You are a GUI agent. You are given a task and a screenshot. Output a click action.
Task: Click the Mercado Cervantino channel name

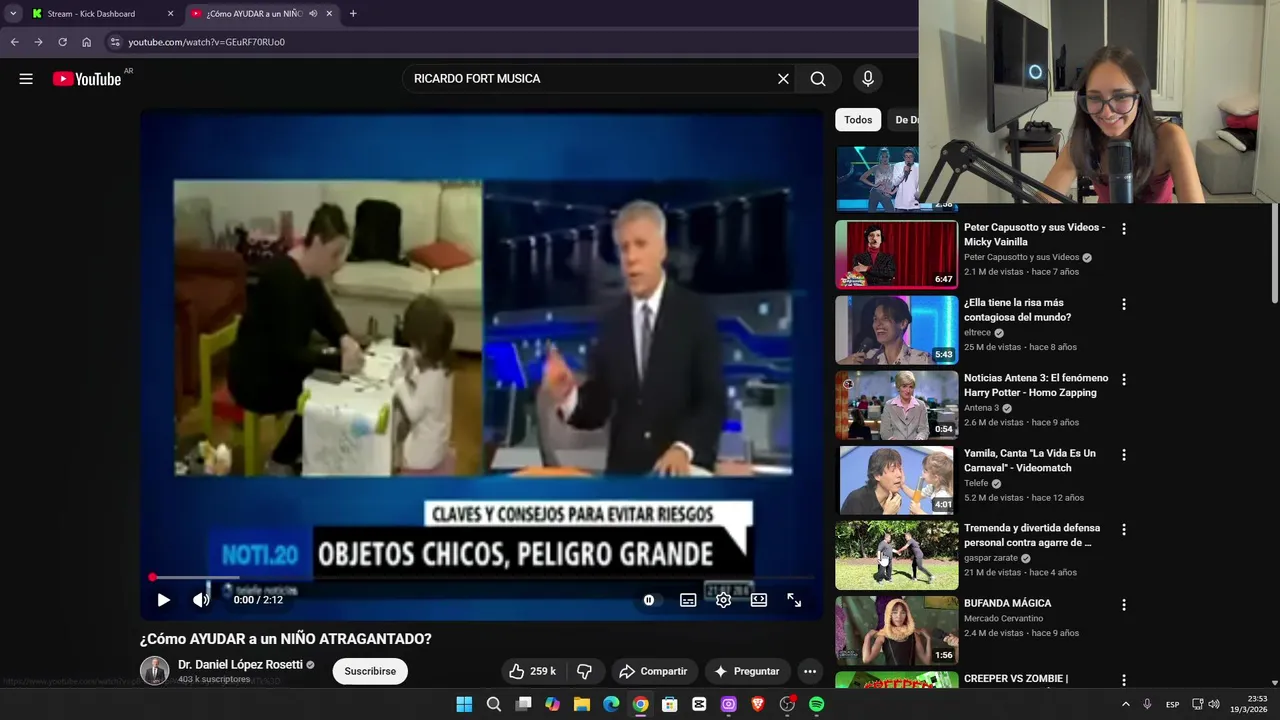point(1003,618)
